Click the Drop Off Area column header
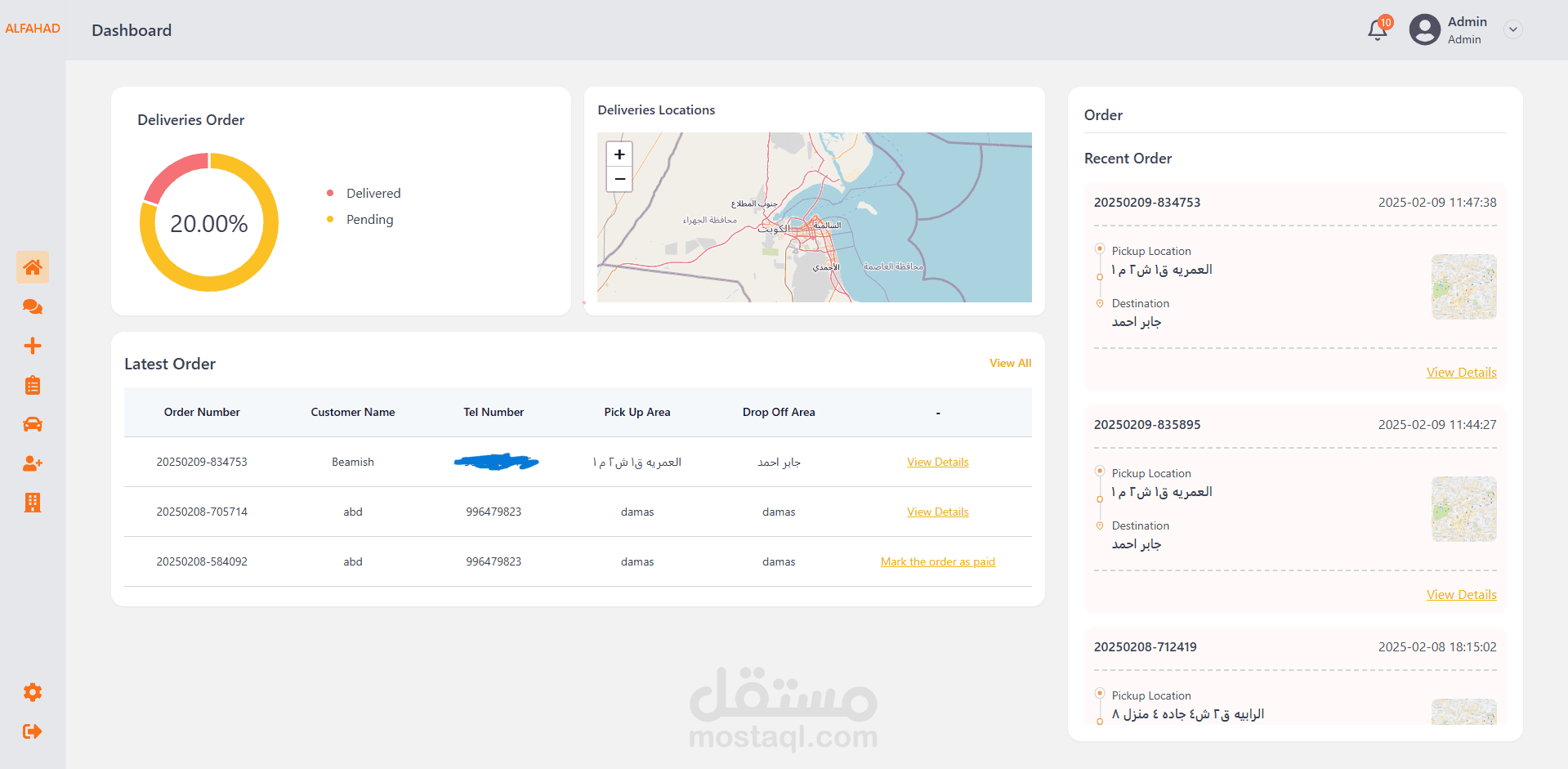The width and height of the screenshot is (1568, 769). [x=779, y=412]
